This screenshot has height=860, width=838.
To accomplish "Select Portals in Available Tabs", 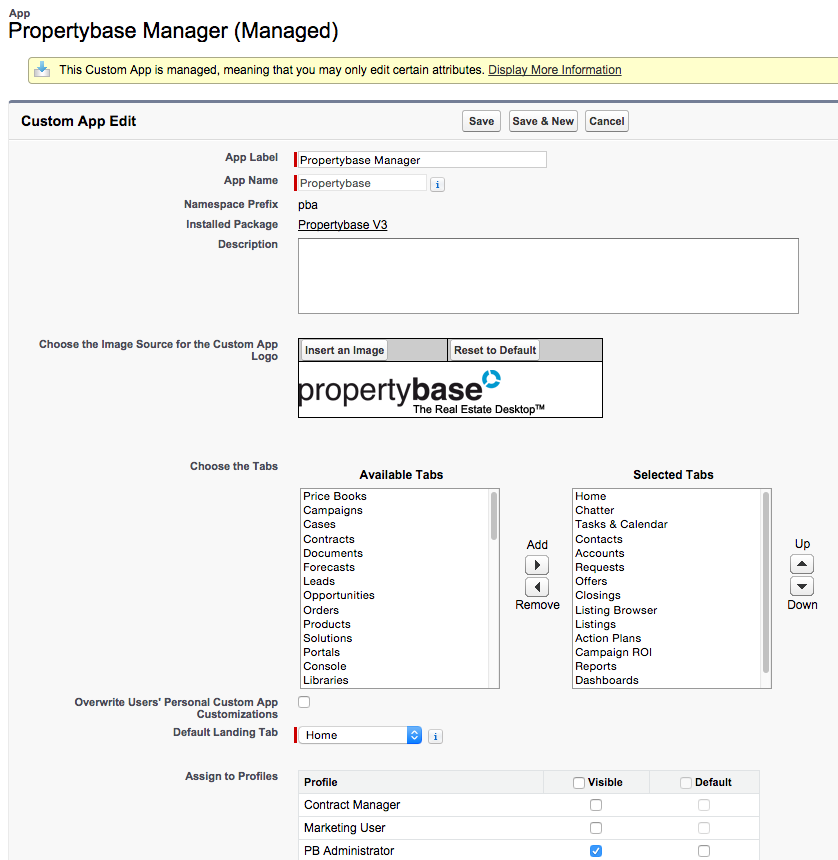I will point(321,652).
